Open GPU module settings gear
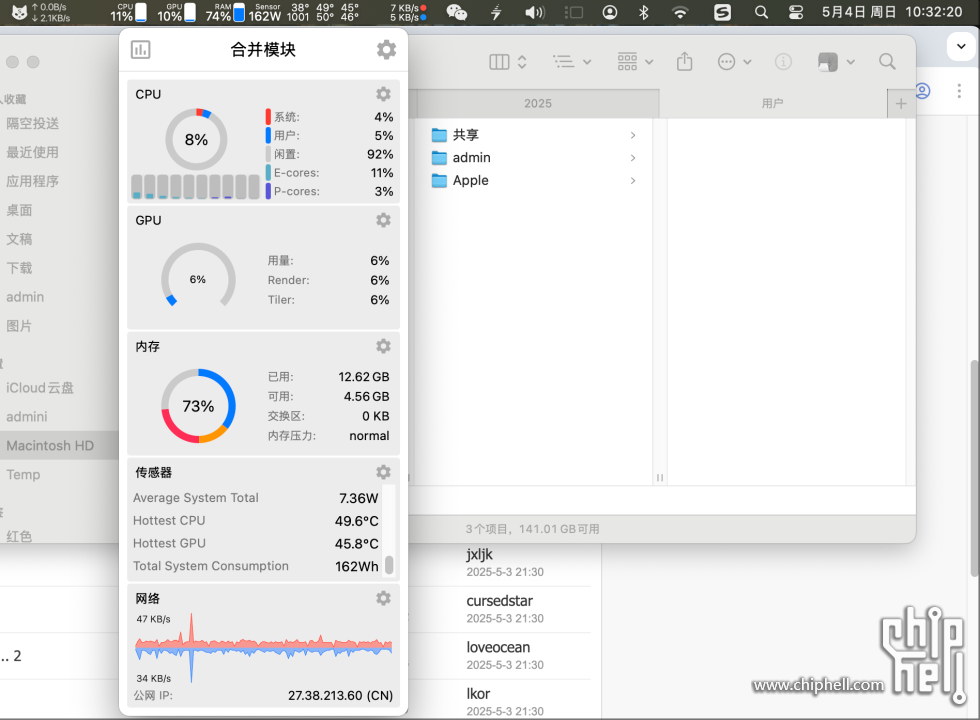This screenshot has width=980, height=720. coord(383,220)
